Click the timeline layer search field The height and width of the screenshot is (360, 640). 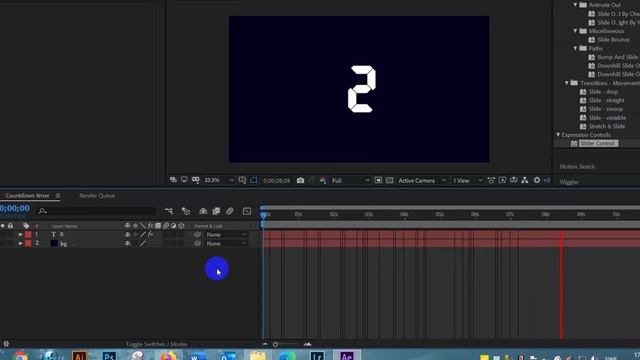pos(96,211)
